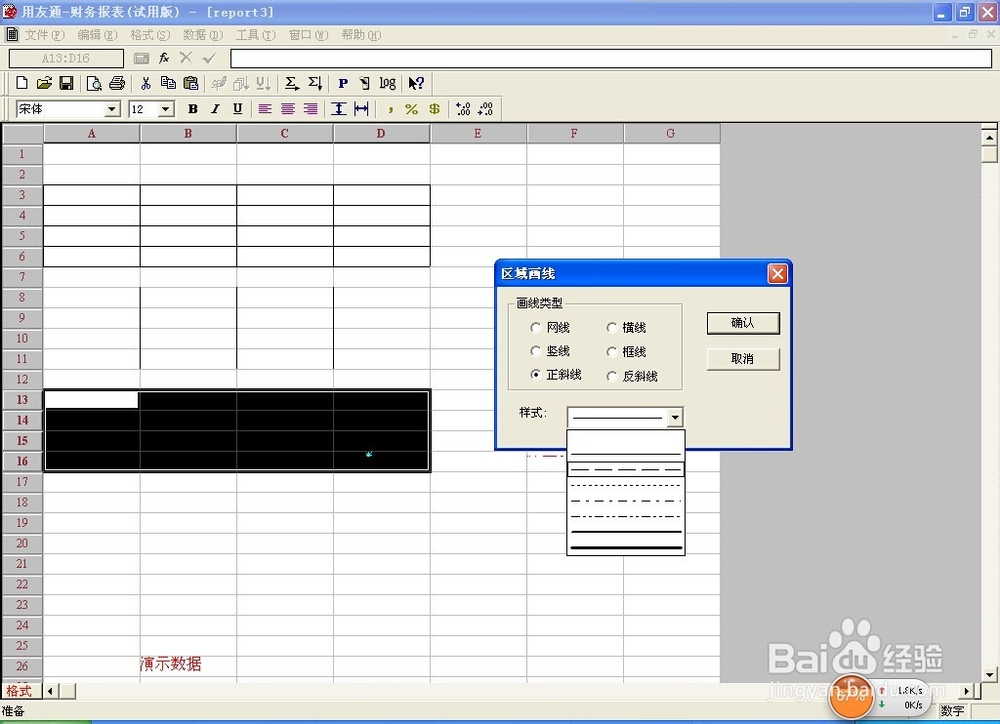
Task: Adjust row height icon
Action: (x=339, y=109)
